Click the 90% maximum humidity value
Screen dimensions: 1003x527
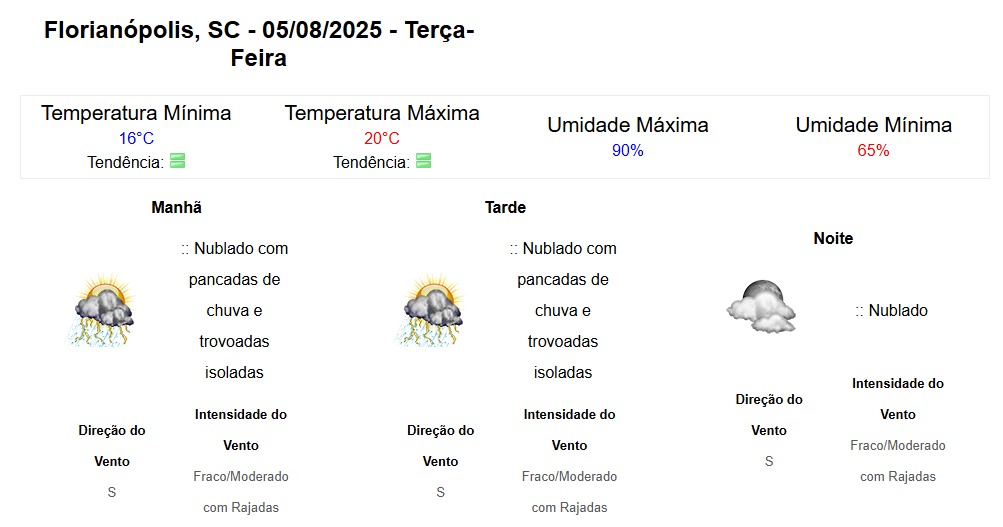628,150
